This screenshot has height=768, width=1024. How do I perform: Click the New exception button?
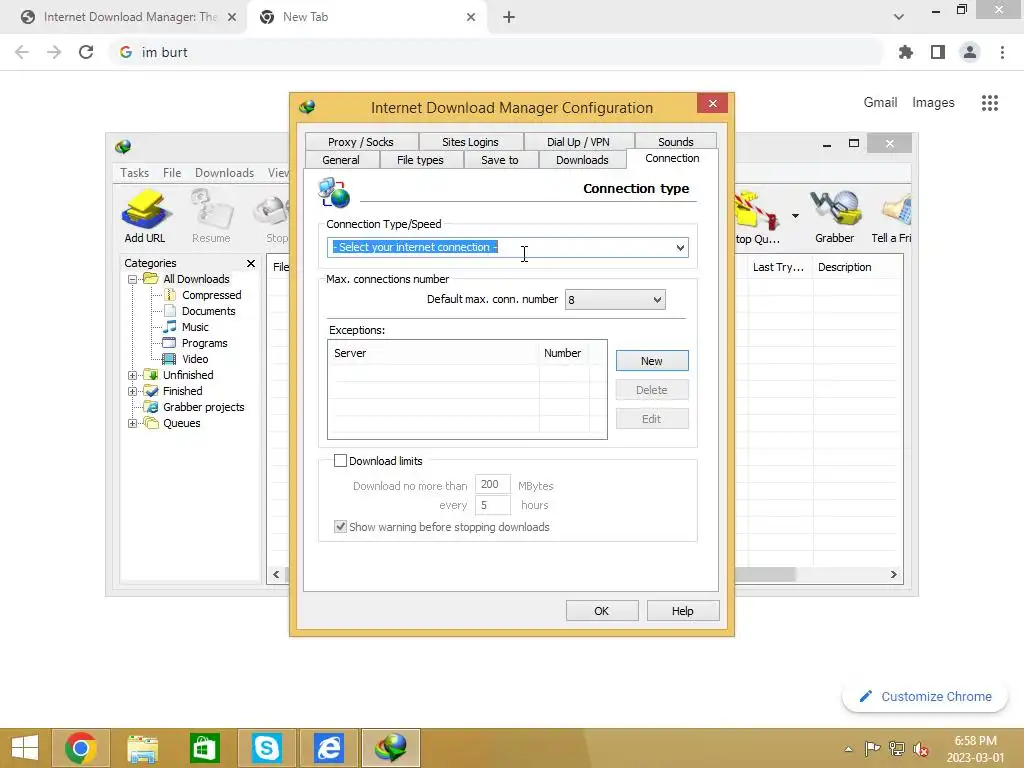point(652,361)
